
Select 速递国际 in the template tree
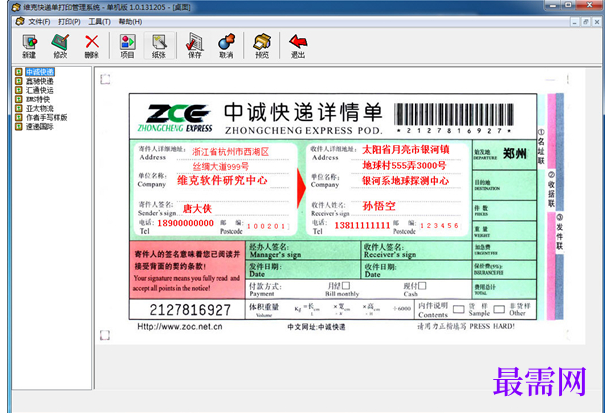click(40, 127)
